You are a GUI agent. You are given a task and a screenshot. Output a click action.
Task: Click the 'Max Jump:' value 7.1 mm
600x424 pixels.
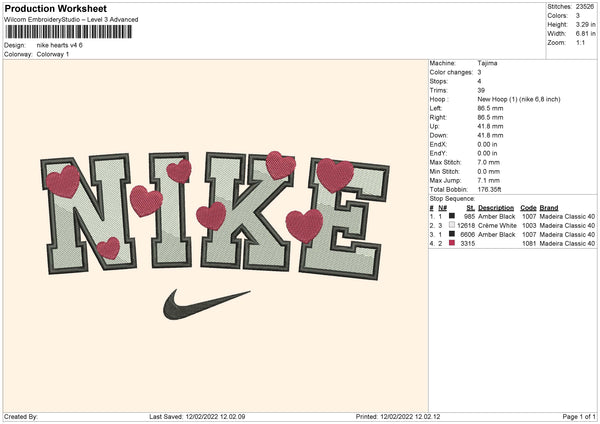(489, 180)
